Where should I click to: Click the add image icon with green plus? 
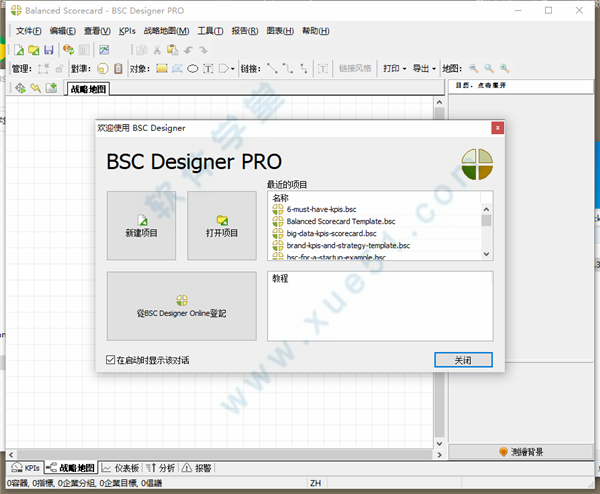click(x=51, y=88)
